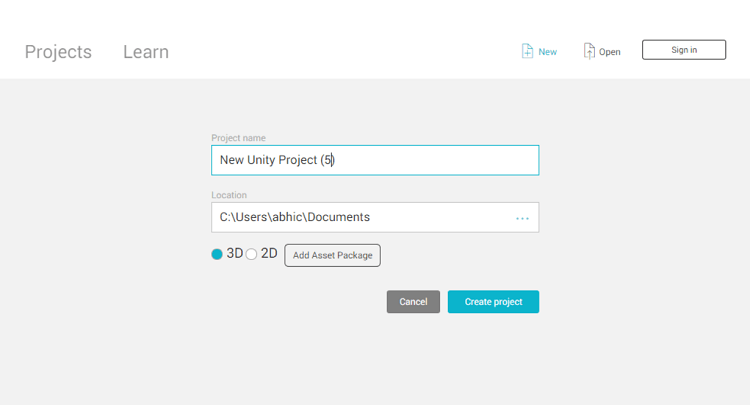750x405 pixels.
Task: Cancel the new project creation
Action: tap(413, 302)
